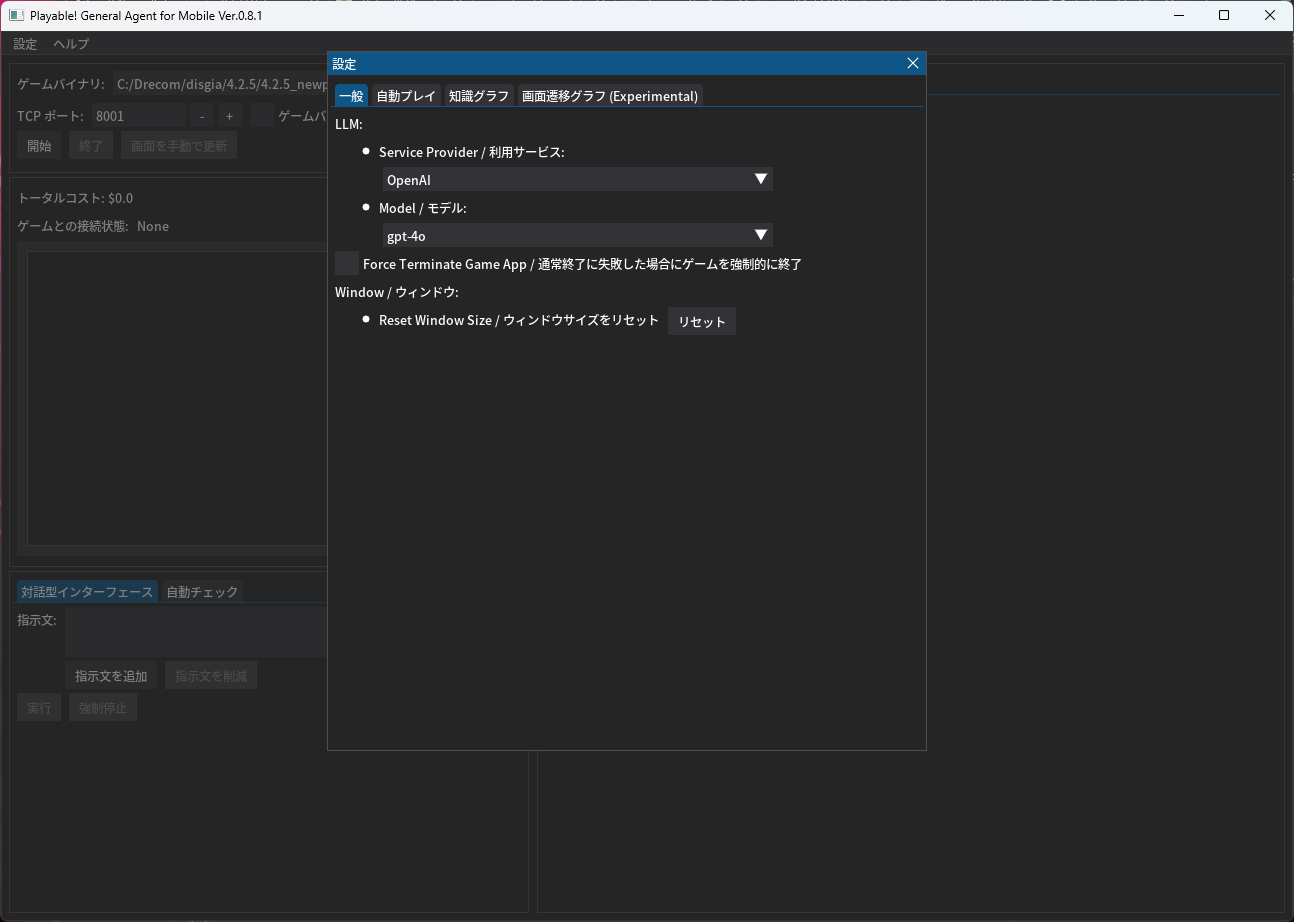
Task: Select the 一般 settings tab
Action: 351,96
